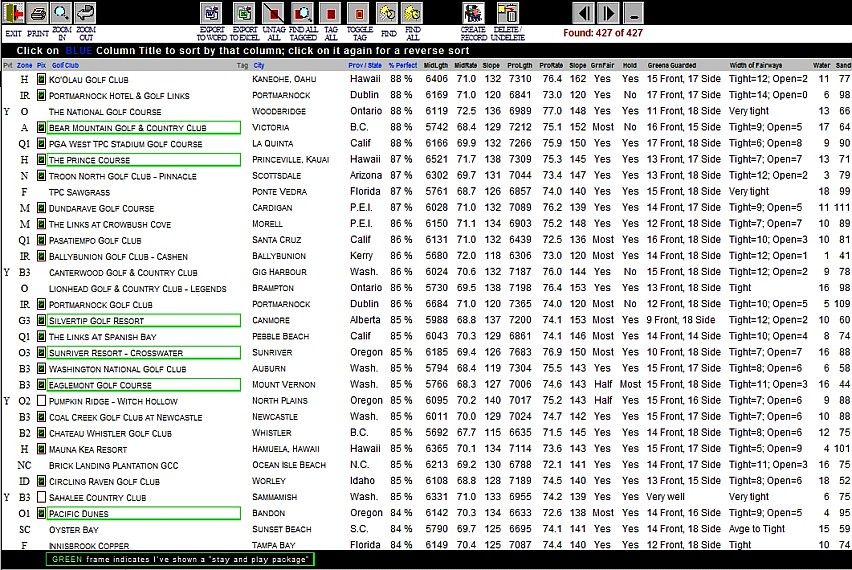Viewport: 852px width, 570px height.
Task: Click Coal Creek Golf Club at Newcastle
Action: pos(126,417)
